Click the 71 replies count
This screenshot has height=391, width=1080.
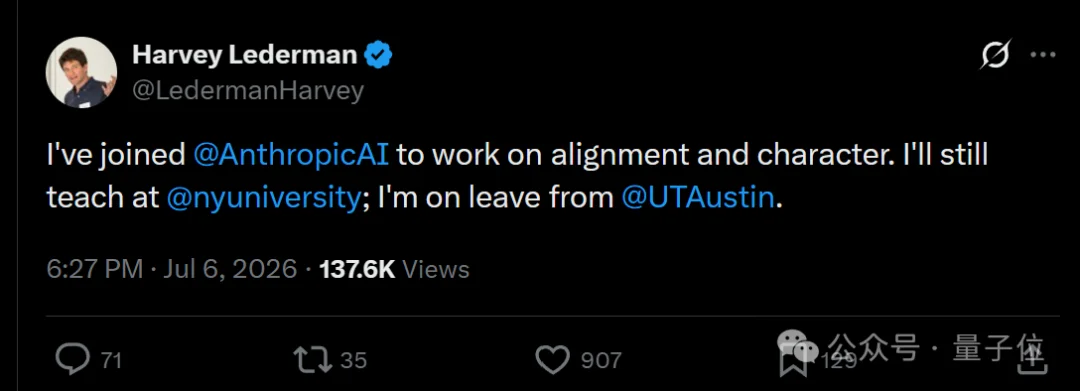click(x=112, y=360)
